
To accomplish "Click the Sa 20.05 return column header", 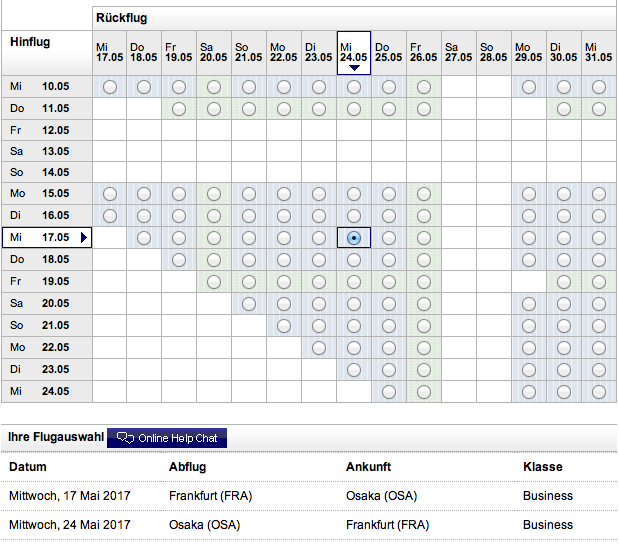I will (214, 52).
